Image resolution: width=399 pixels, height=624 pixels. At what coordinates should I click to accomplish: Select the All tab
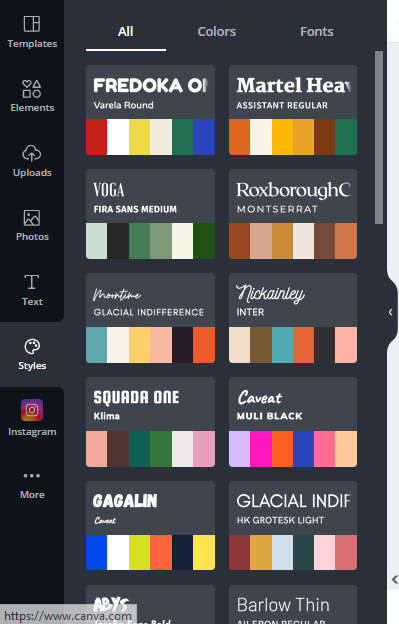click(x=126, y=31)
